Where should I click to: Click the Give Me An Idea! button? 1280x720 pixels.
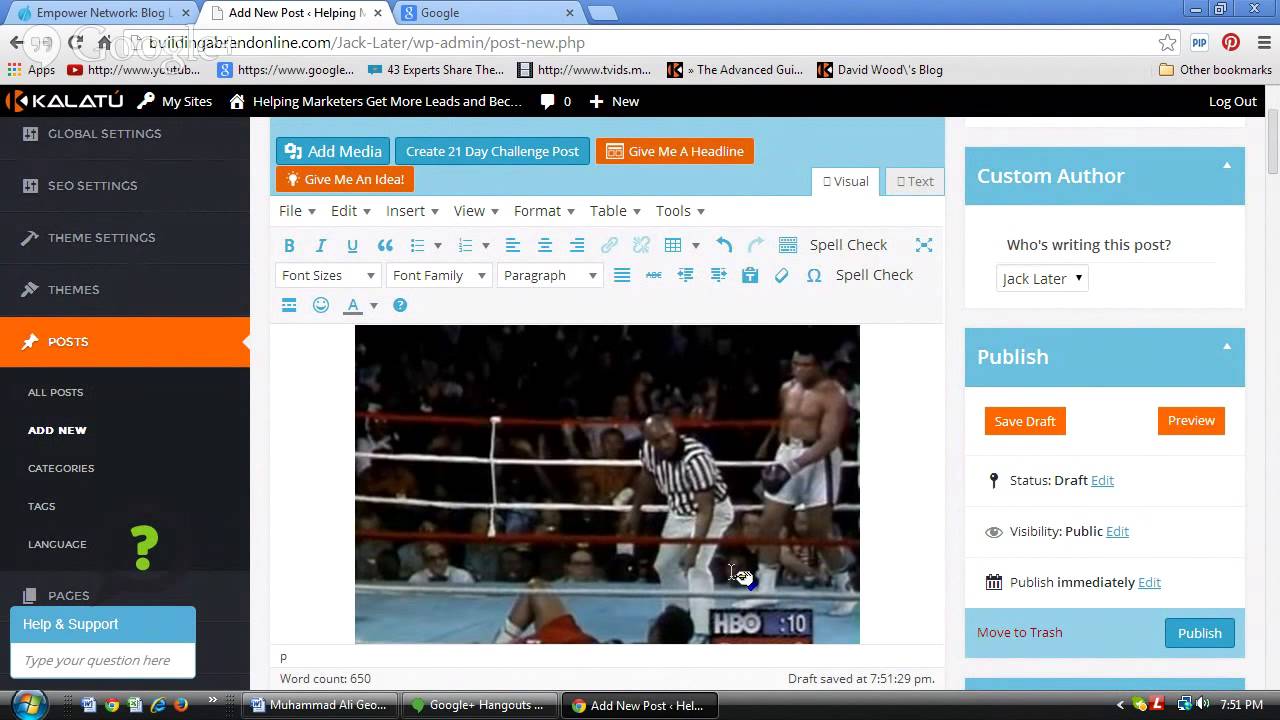(x=345, y=179)
